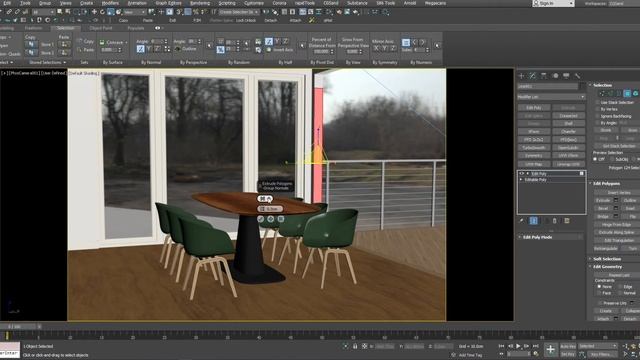Open the key filter Selected dropdown
Viewport: 640px width, 360px height.
pyautogui.click(x=598, y=346)
